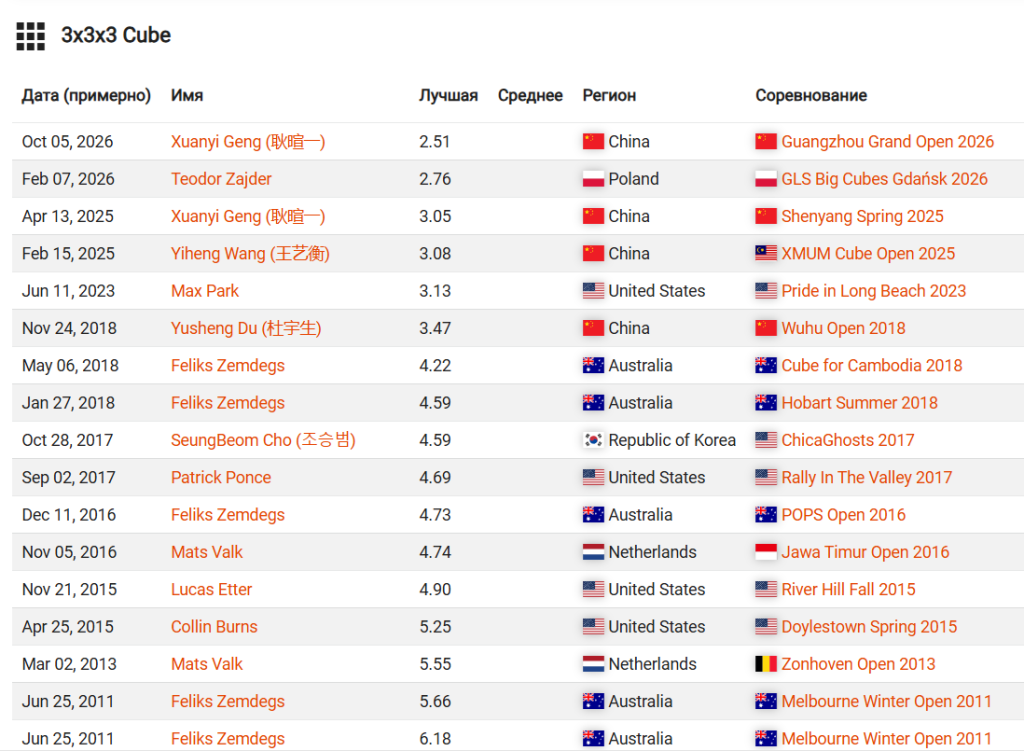This screenshot has height=751, width=1024.
Task: Click the Australia flag beside POPS Open 2016
Action: (766, 515)
